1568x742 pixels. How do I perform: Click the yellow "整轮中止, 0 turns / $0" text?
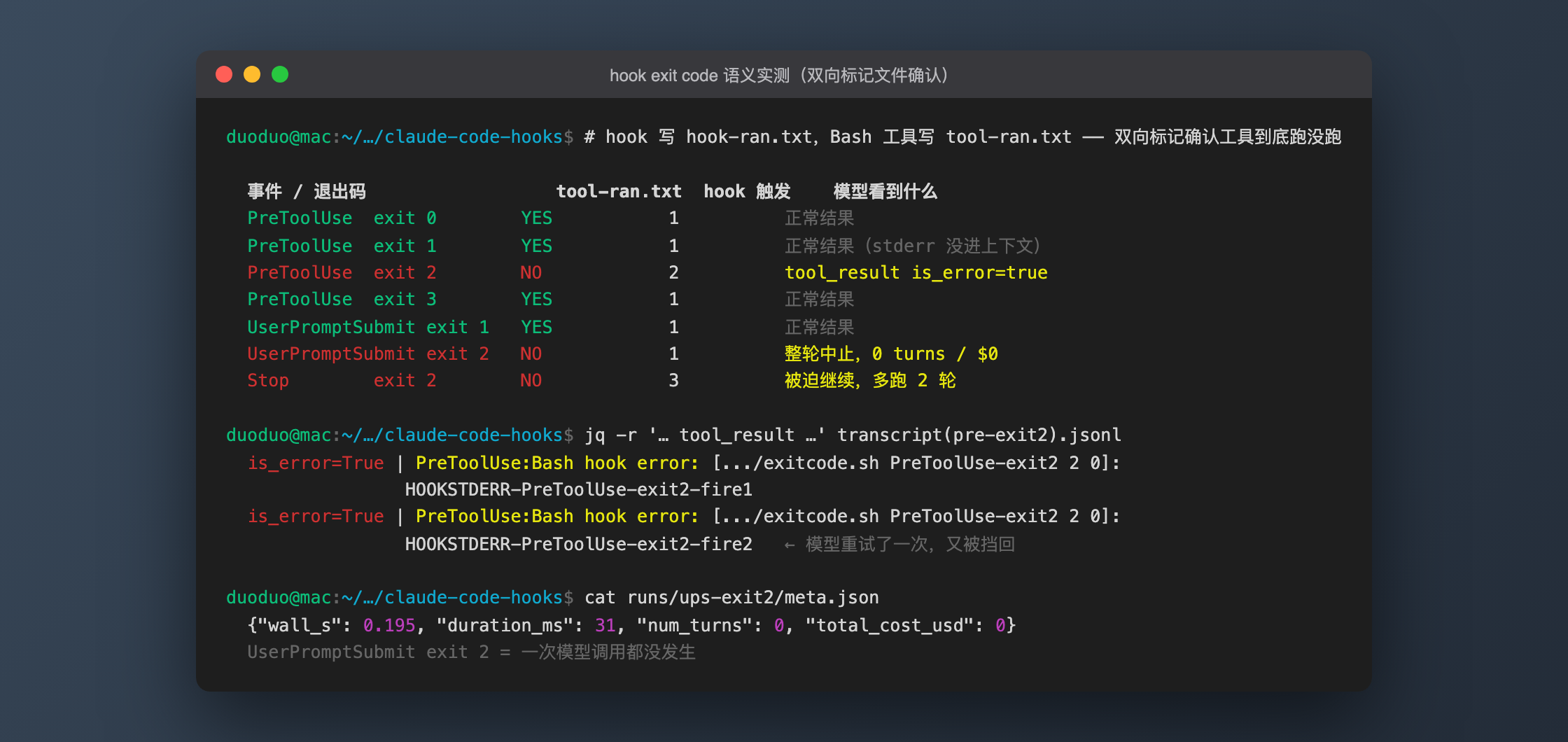click(x=891, y=353)
